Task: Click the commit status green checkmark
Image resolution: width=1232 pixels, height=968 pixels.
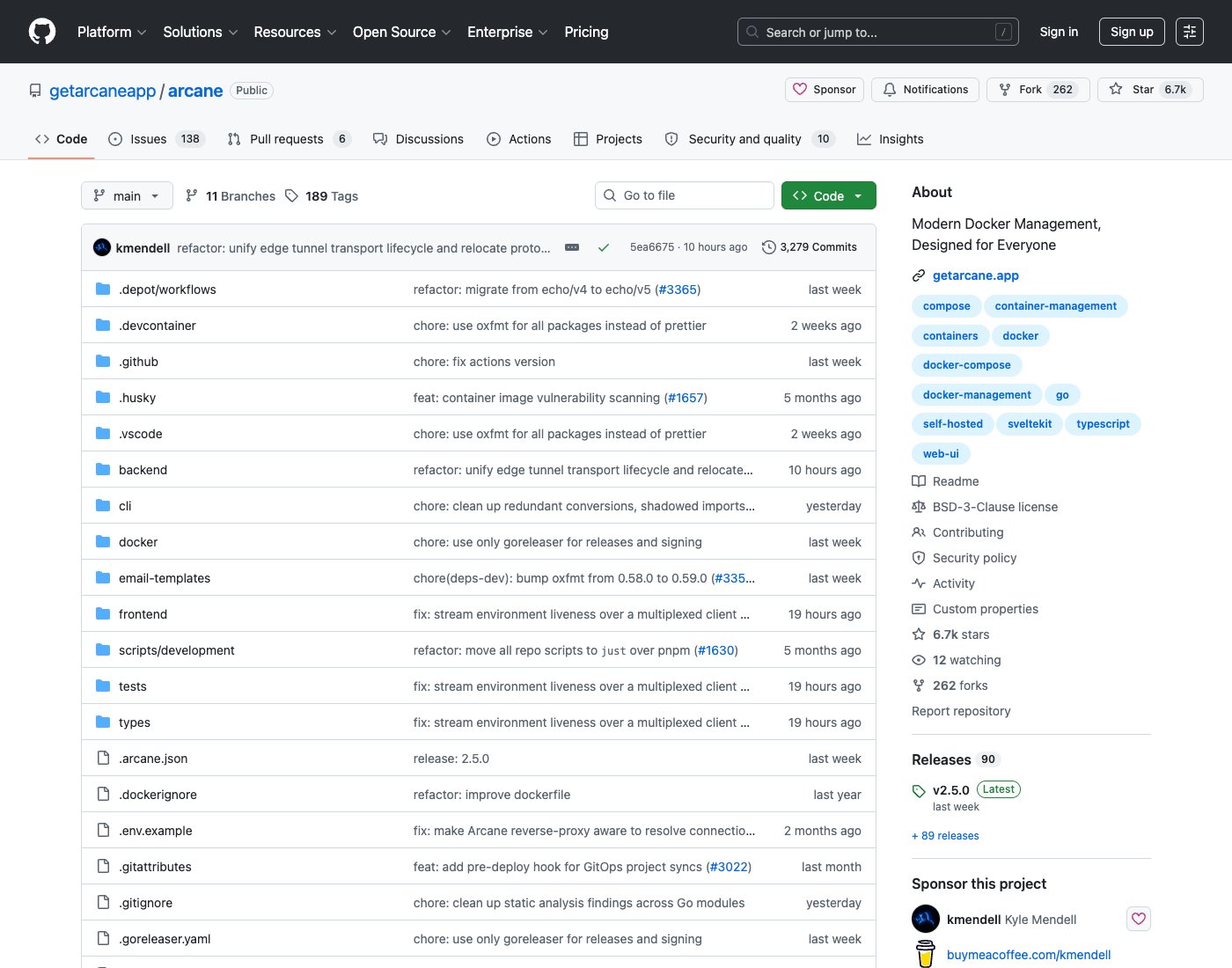Action: (x=604, y=247)
